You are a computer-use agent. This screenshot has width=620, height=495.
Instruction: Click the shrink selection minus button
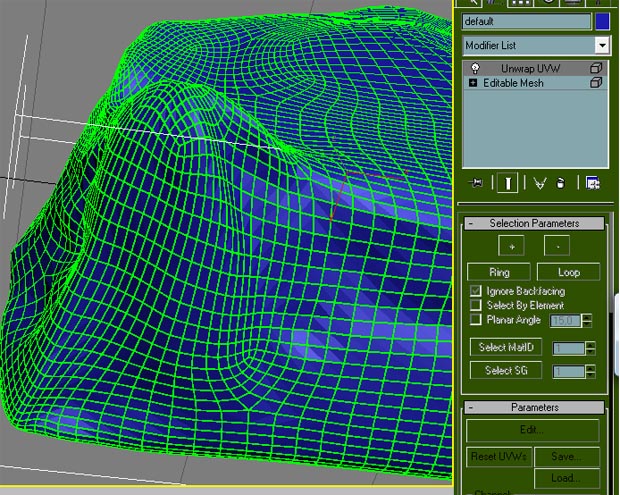pyautogui.click(x=557, y=246)
